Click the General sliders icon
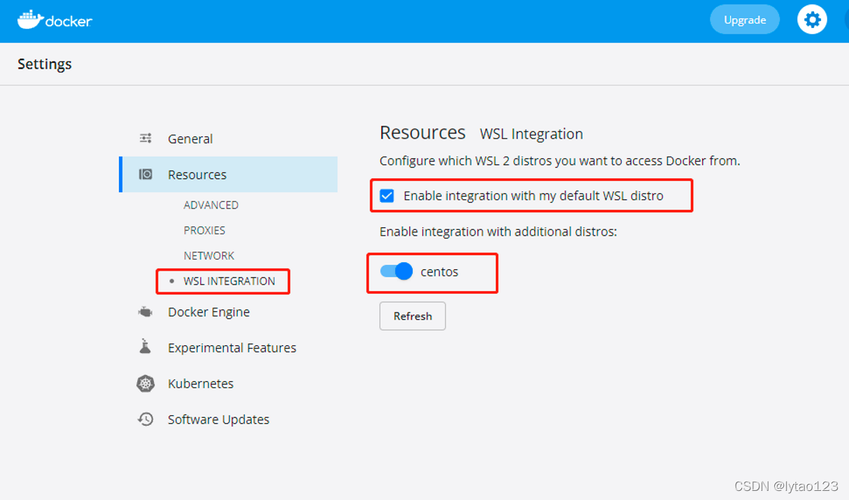This screenshot has width=849, height=500. 146,139
